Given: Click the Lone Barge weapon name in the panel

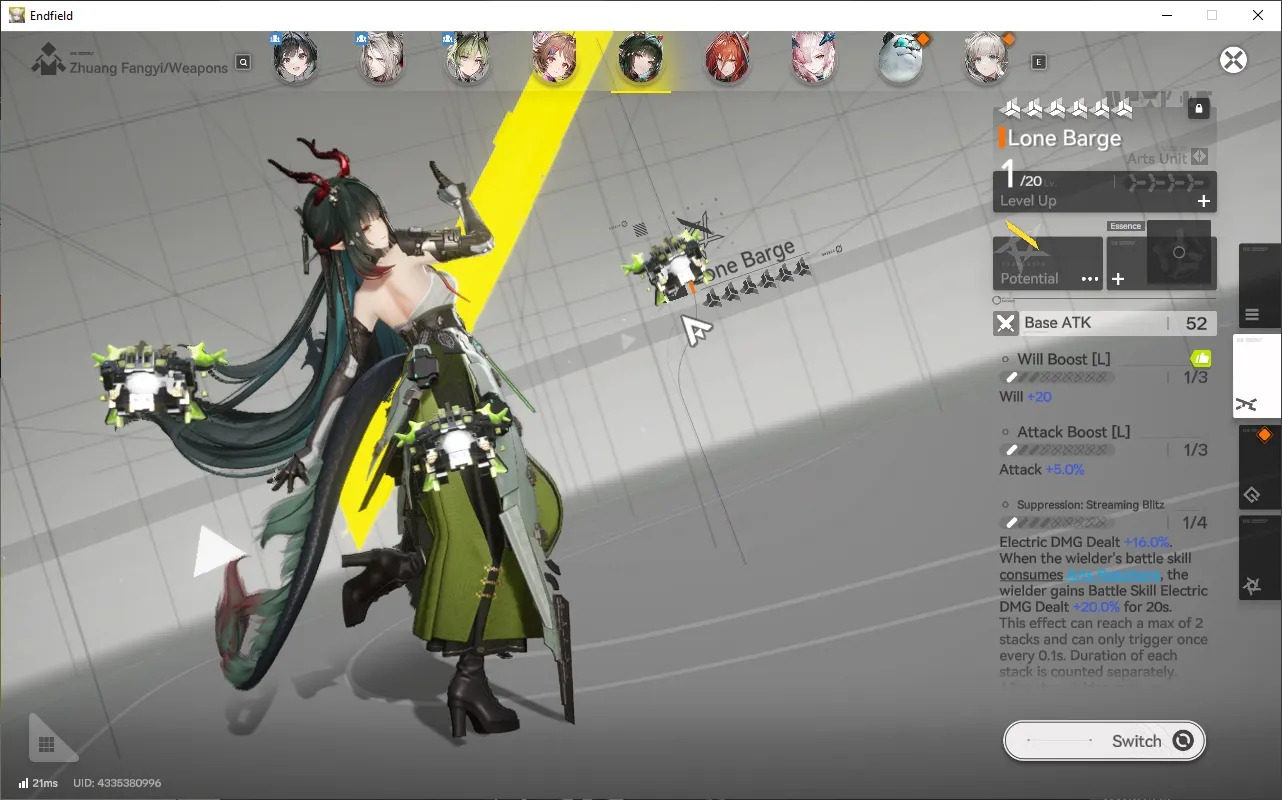Looking at the screenshot, I should (x=1064, y=139).
